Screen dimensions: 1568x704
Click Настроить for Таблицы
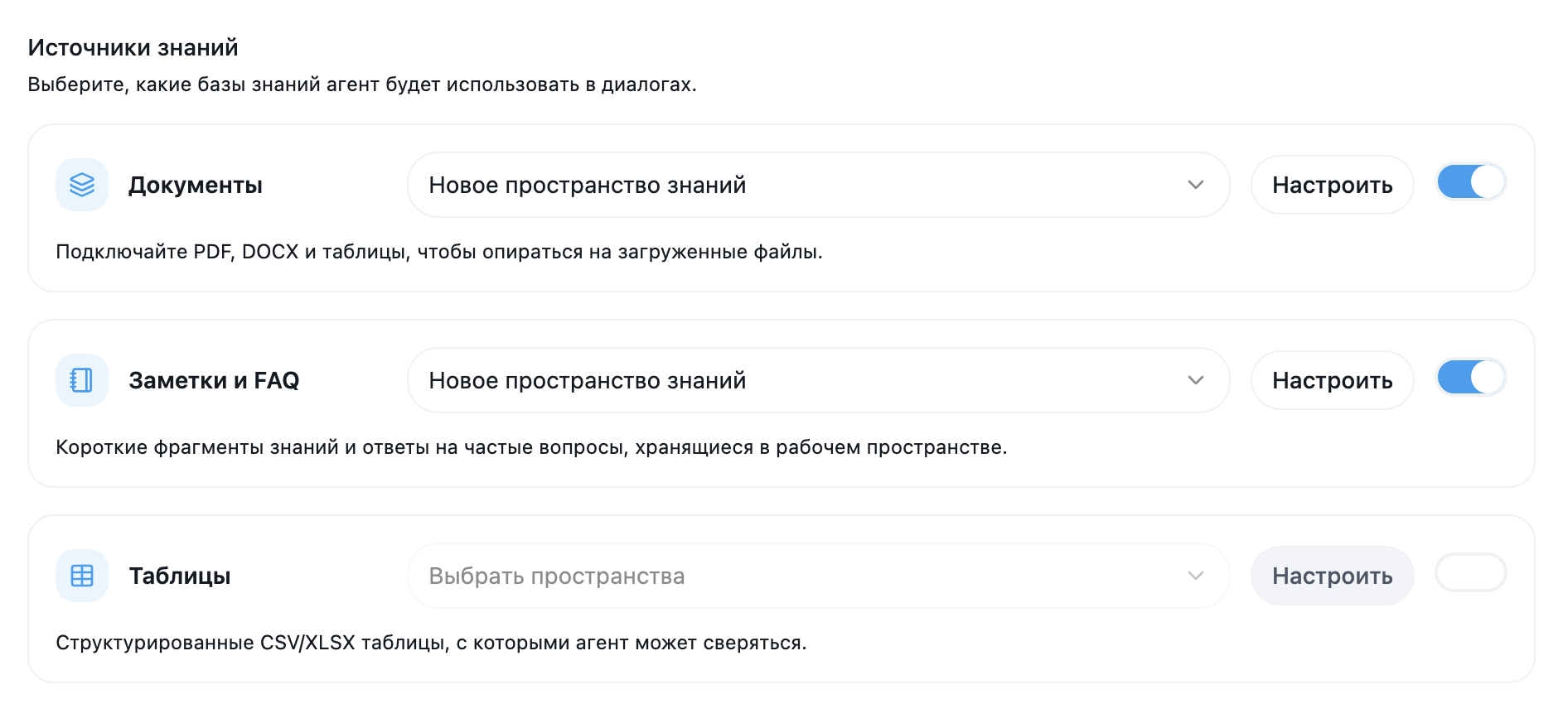click(x=1332, y=575)
